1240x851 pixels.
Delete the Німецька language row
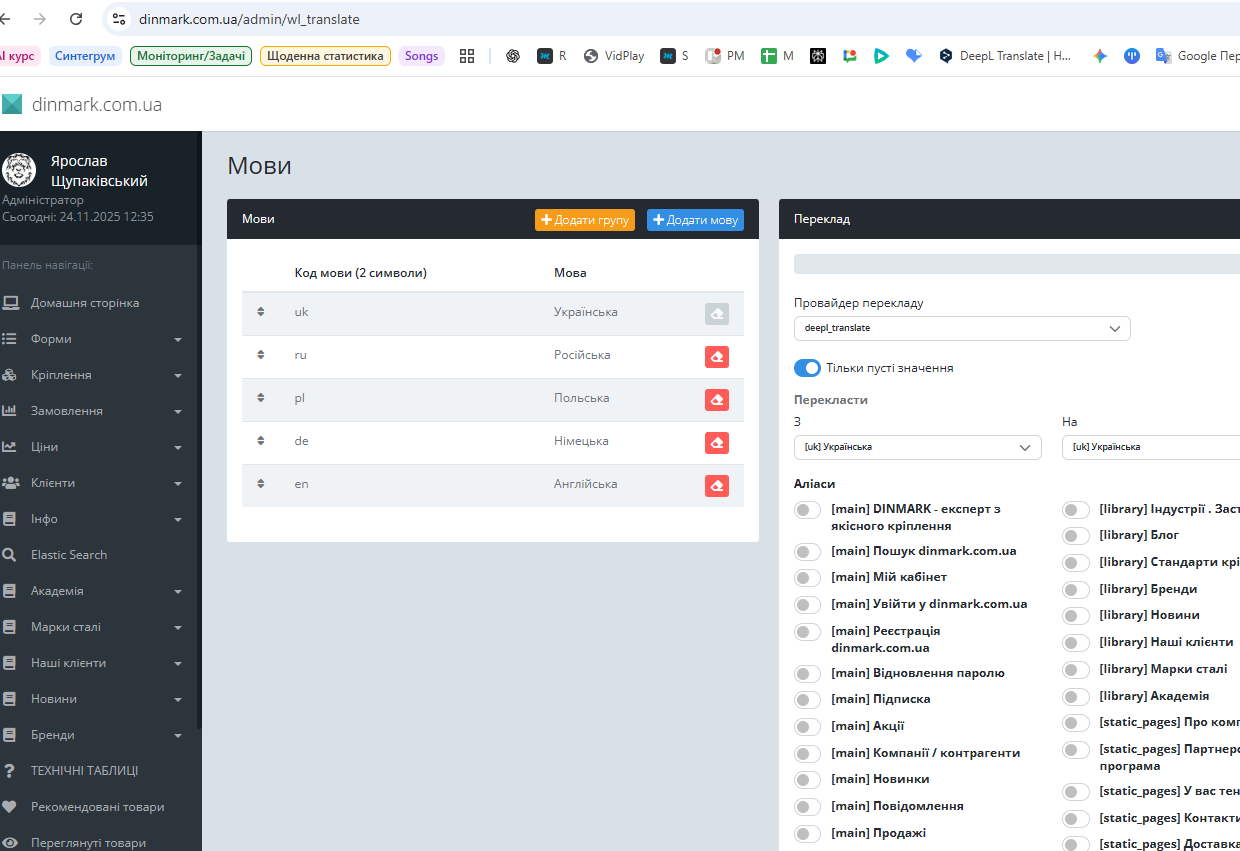click(716, 443)
